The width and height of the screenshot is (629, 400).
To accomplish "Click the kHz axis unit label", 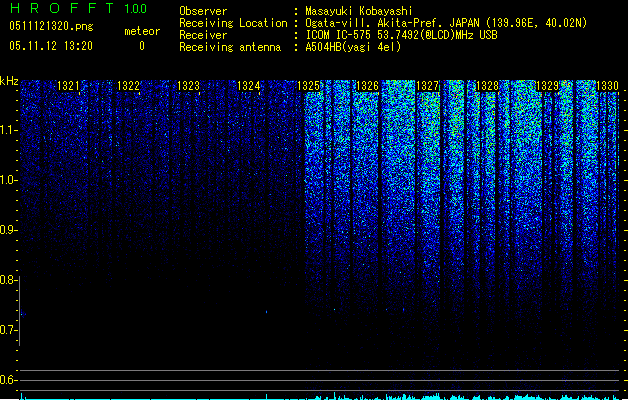I will pyautogui.click(x=9, y=81).
